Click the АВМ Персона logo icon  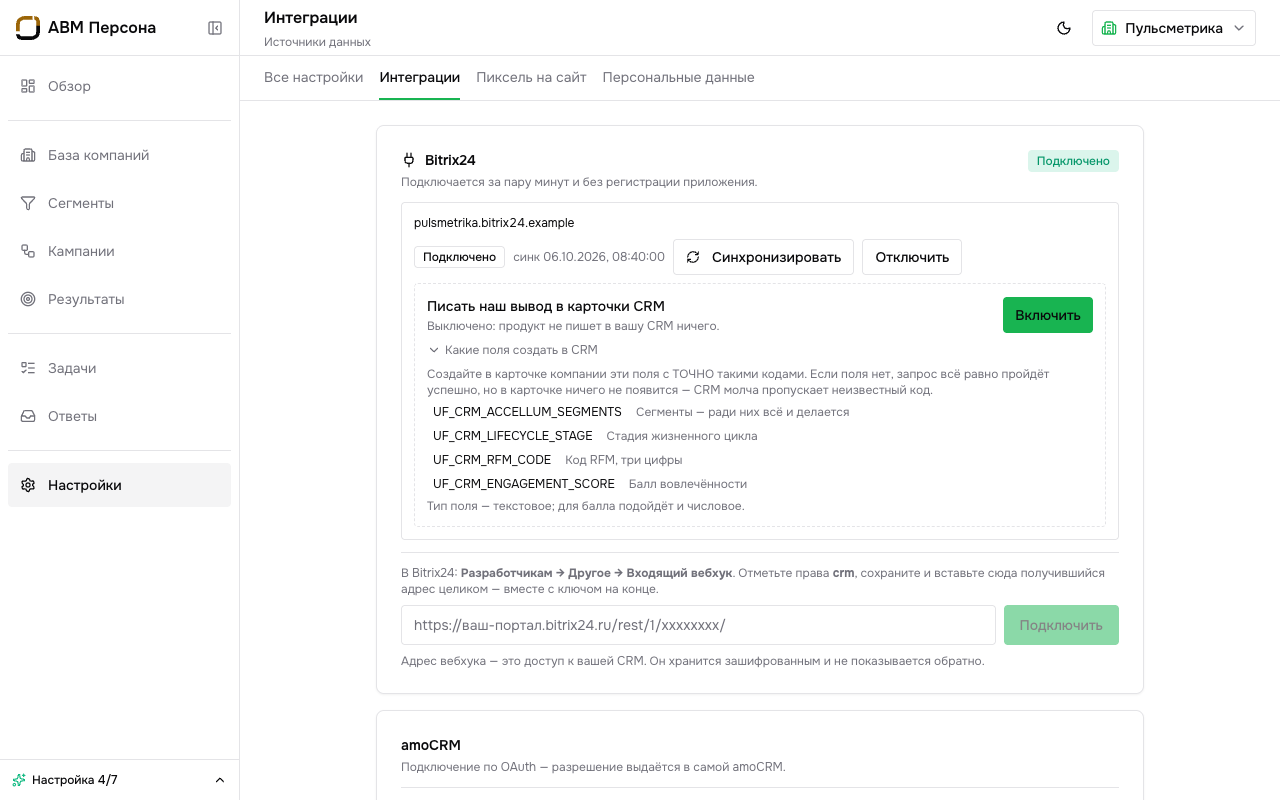coord(28,28)
